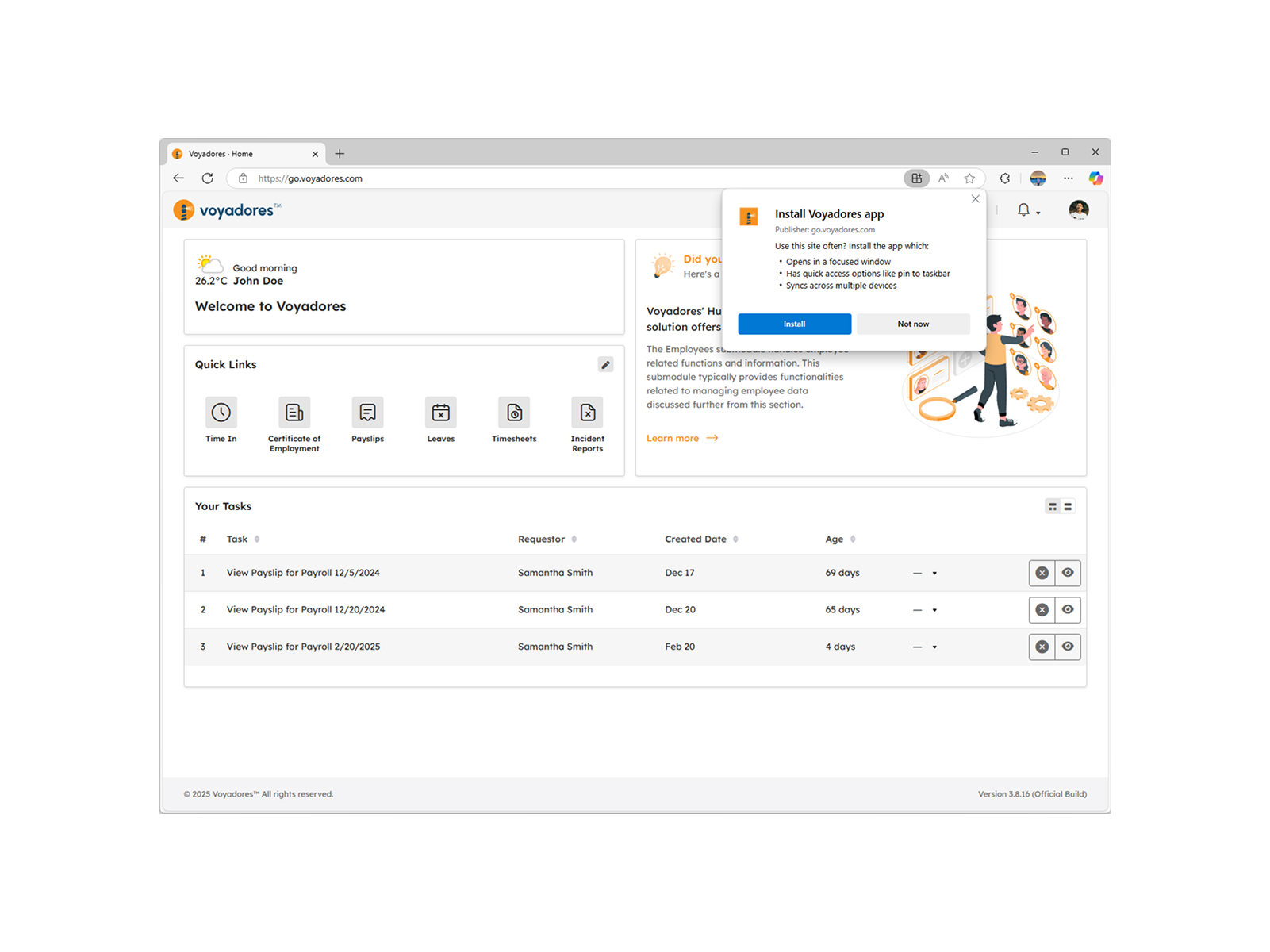Switch Your Tasks to list view
1270x952 pixels.
(x=1068, y=506)
